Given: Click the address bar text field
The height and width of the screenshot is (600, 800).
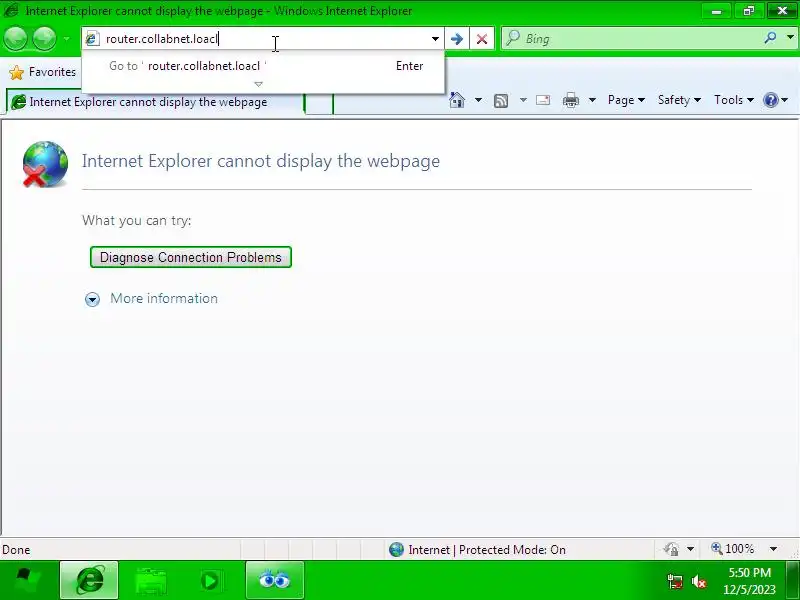Looking at the screenshot, I should pos(264,39).
